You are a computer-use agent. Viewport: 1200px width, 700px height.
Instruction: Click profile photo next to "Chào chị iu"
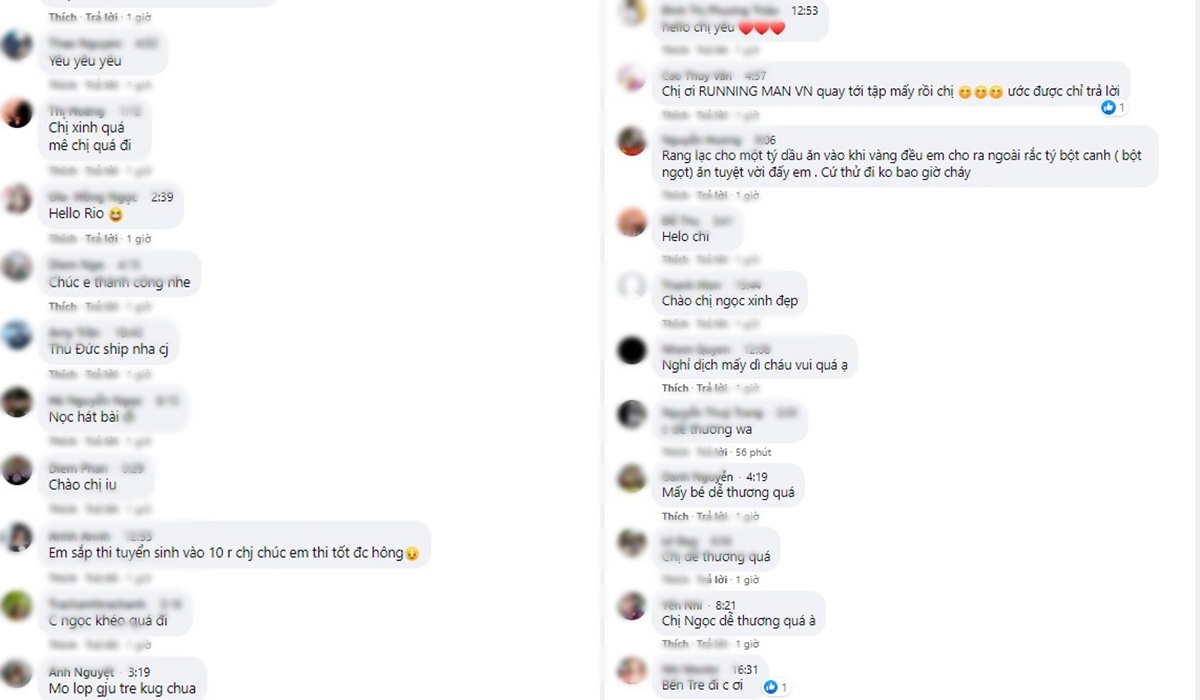17,469
